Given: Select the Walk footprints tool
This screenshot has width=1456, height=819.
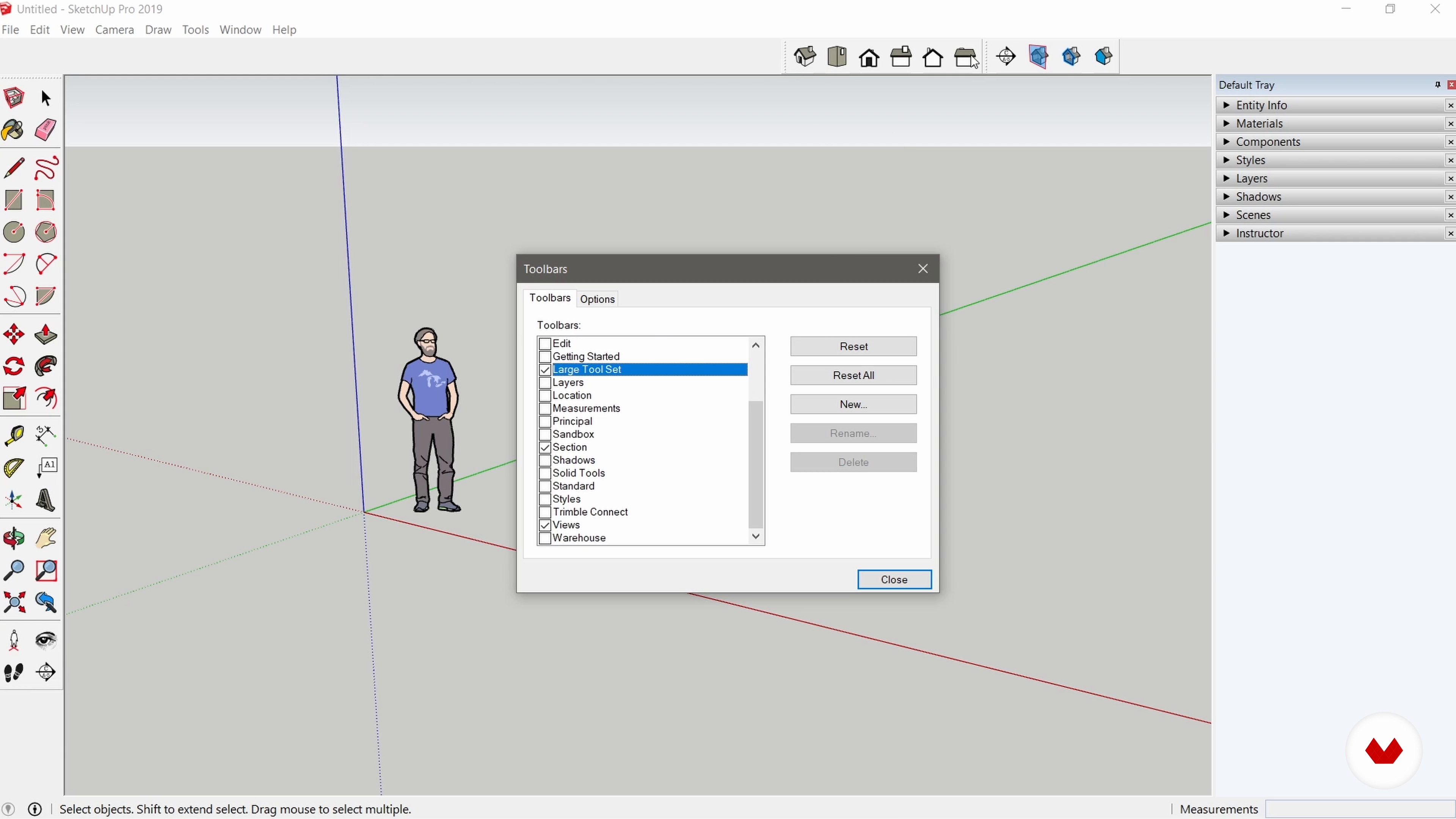Looking at the screenshot, I should click(14, 672).
